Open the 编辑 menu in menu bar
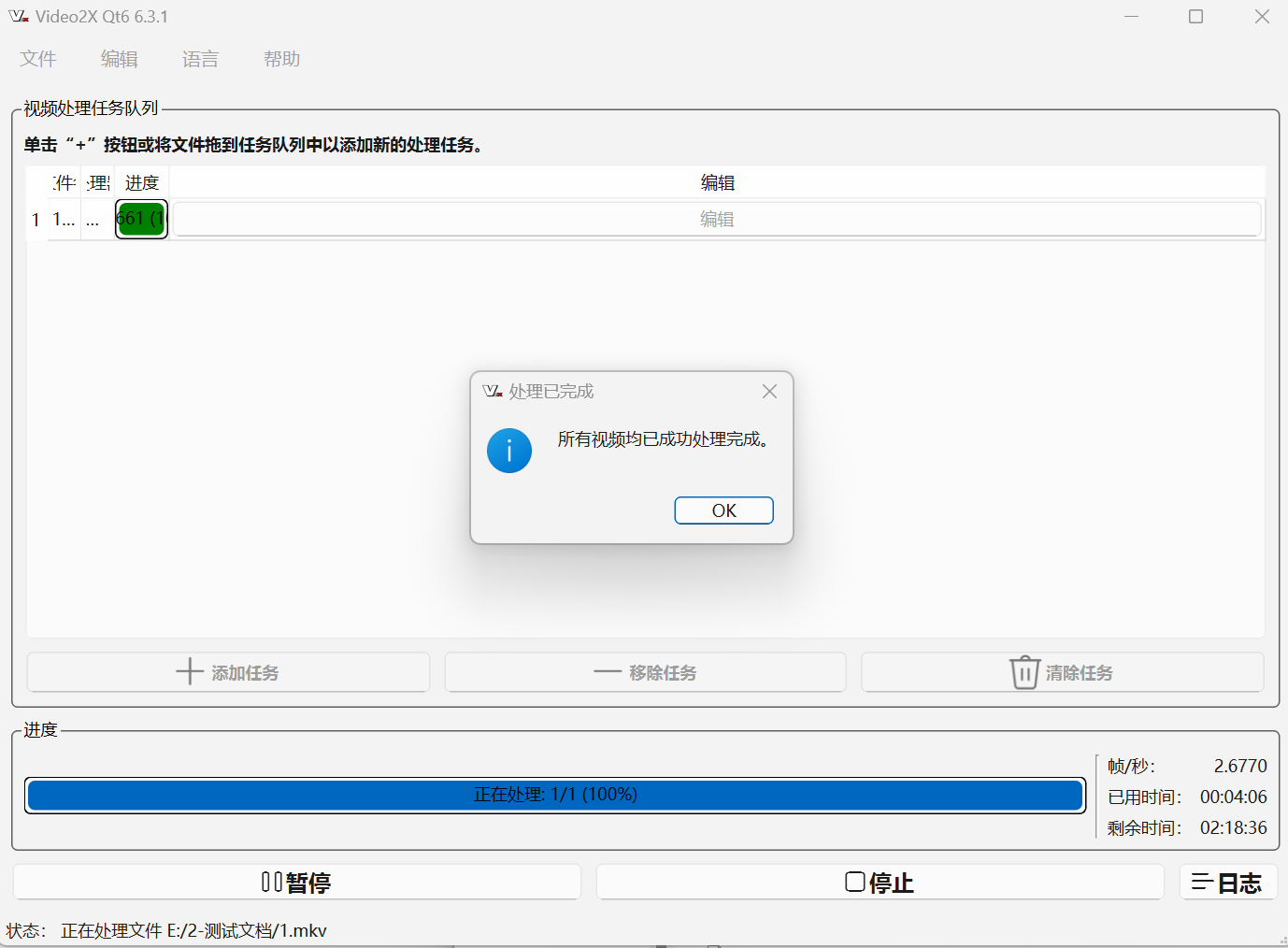Screen dimensions: 1288x948 click(120, 59)
